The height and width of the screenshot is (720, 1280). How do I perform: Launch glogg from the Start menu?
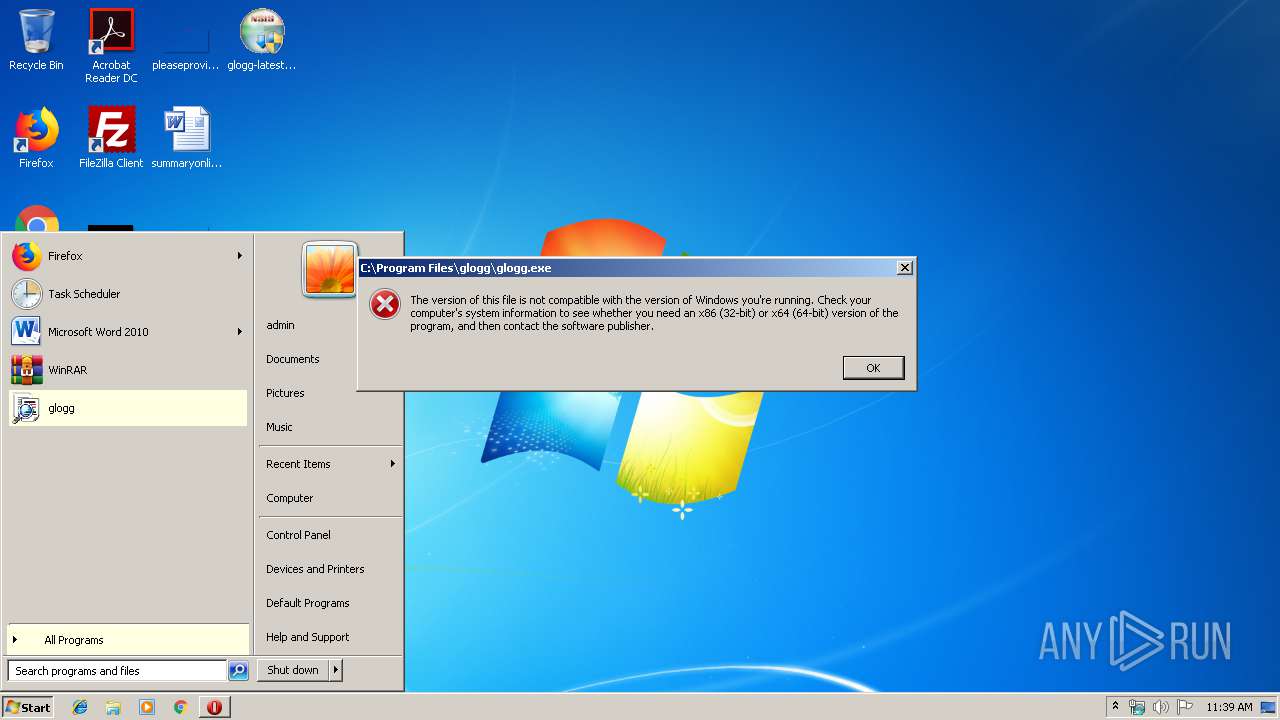coord(128,408)
